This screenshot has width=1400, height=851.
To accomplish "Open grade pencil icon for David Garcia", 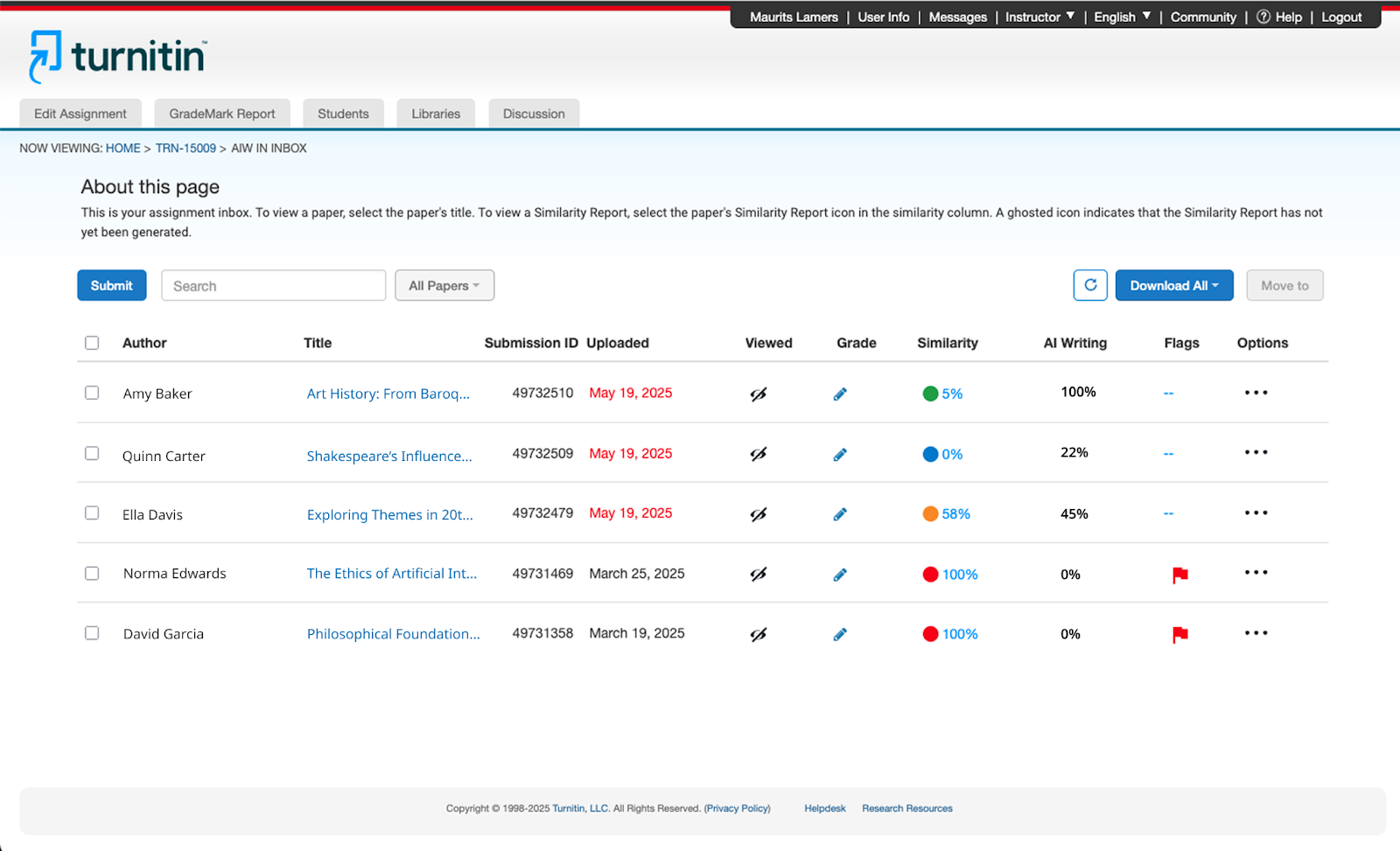I will (840, 634).
